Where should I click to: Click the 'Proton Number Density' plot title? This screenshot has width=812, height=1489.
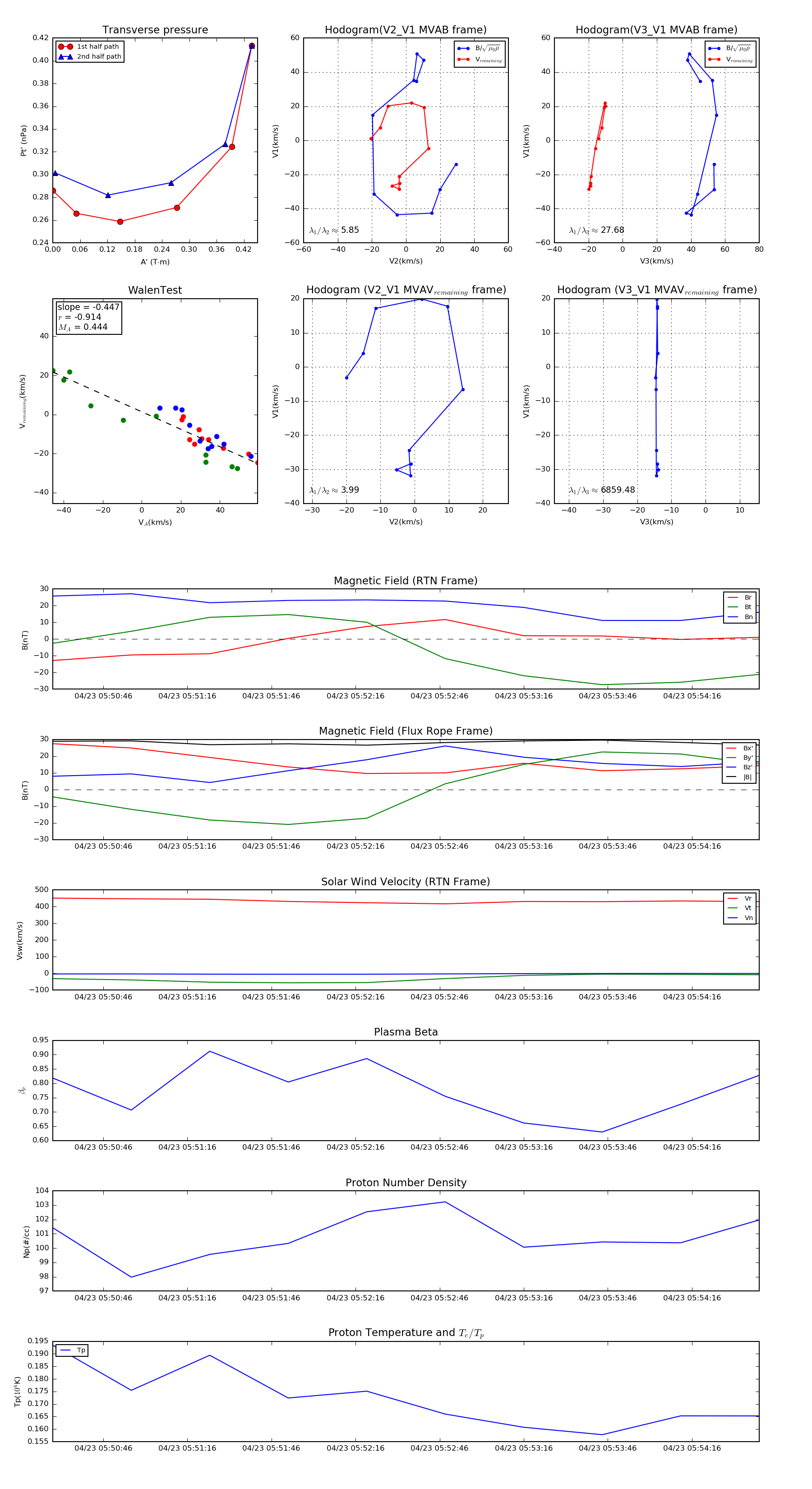coord(406,1183)
